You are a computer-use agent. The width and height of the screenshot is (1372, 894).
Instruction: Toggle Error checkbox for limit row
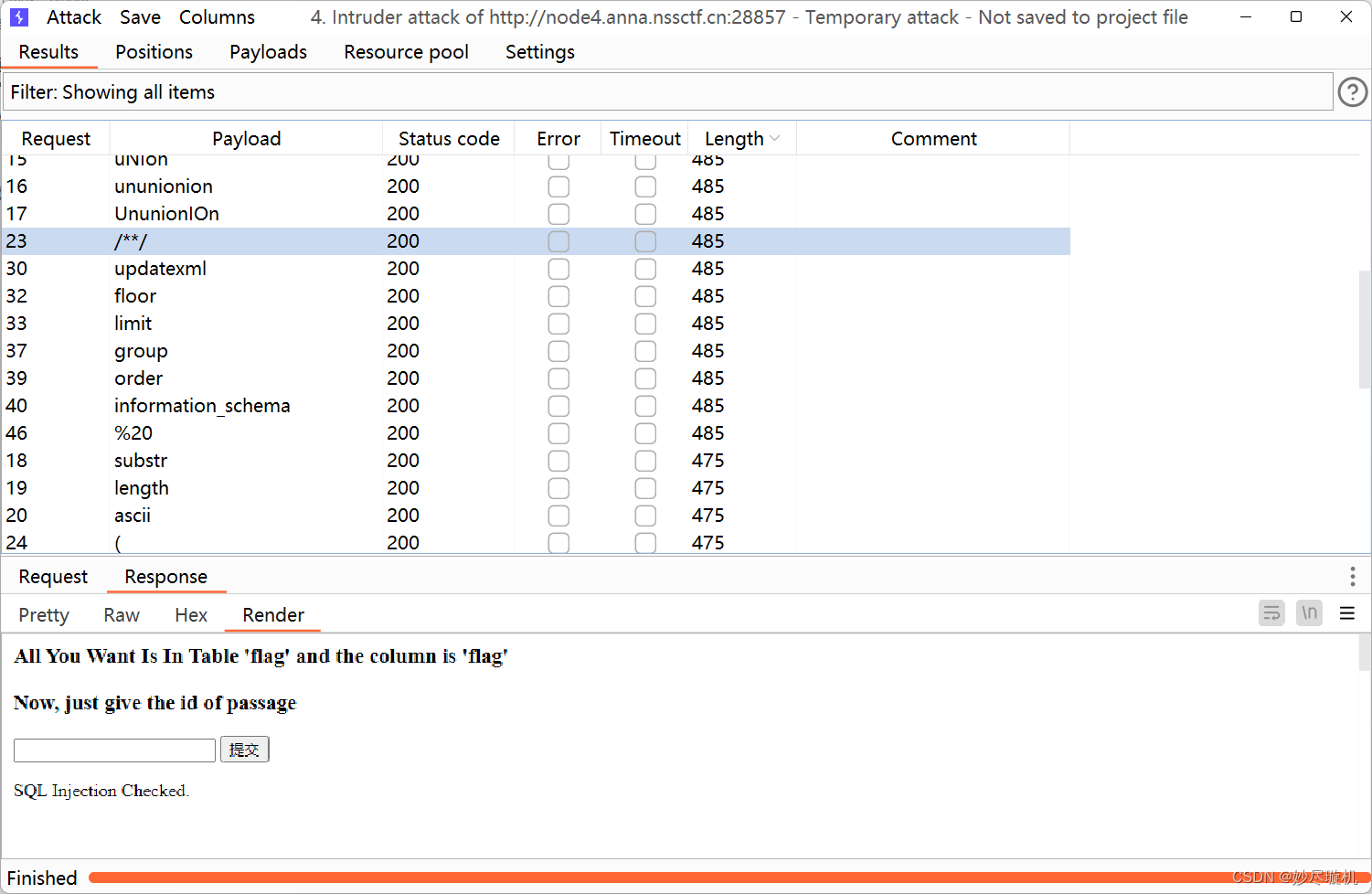[x=558, y=324]
